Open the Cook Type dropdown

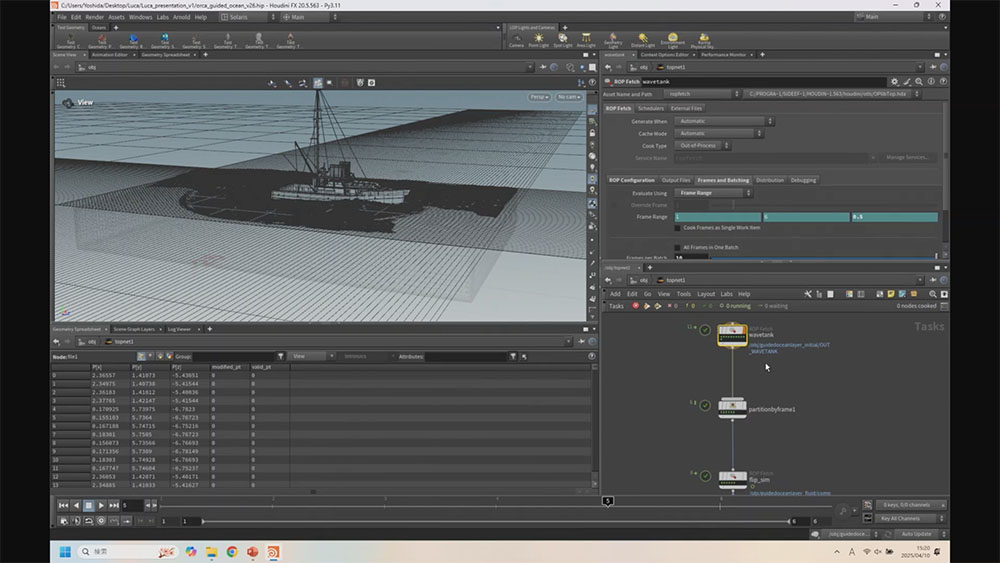tap(702, 145)
